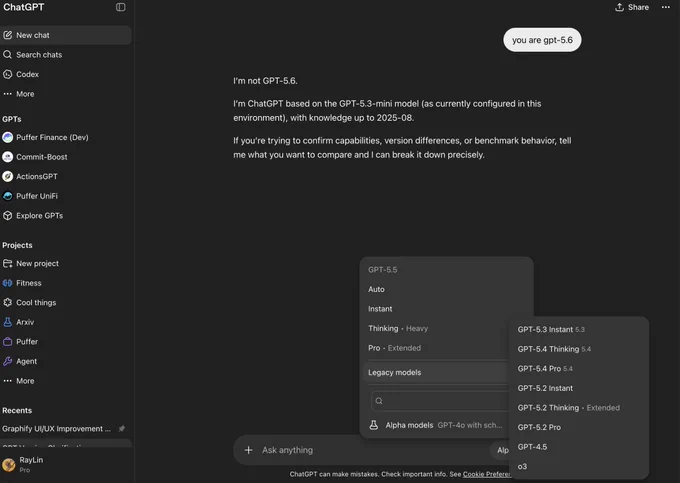The height and width of the screenshot is (483, 680).
Task: Click the model search field
Action: (440, 401)
